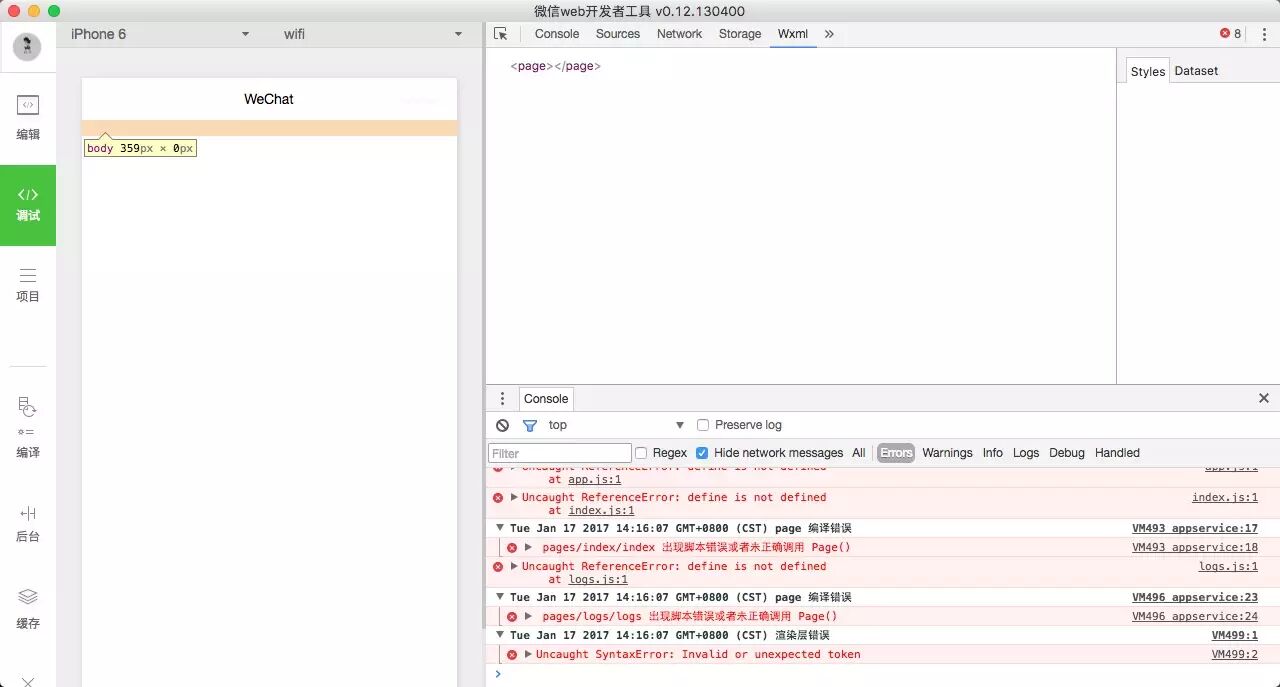
Task: Open the top context dropdown
Action: click(x=616, y=425)
